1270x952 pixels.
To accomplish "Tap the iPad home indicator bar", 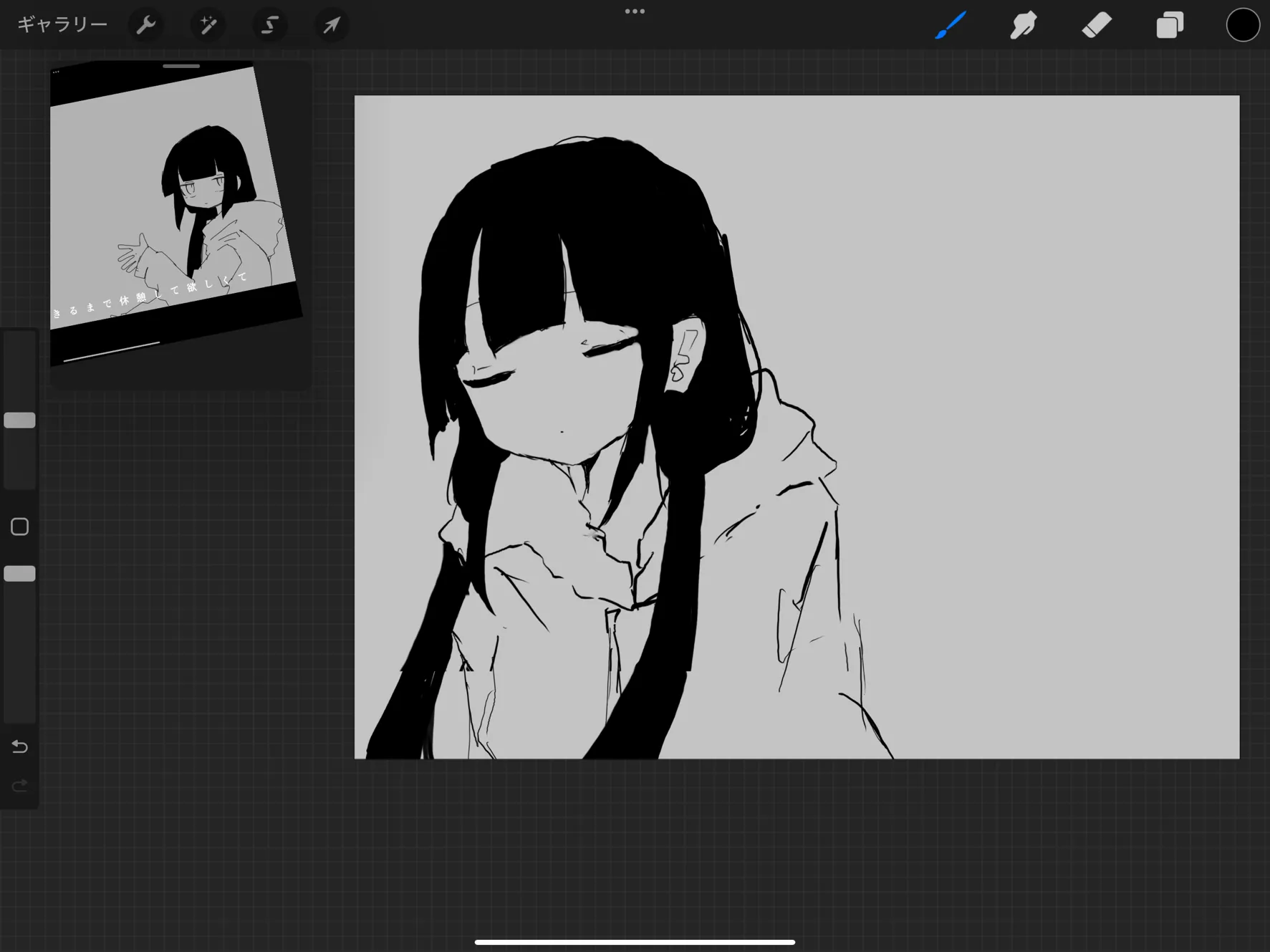I will 635,942.
